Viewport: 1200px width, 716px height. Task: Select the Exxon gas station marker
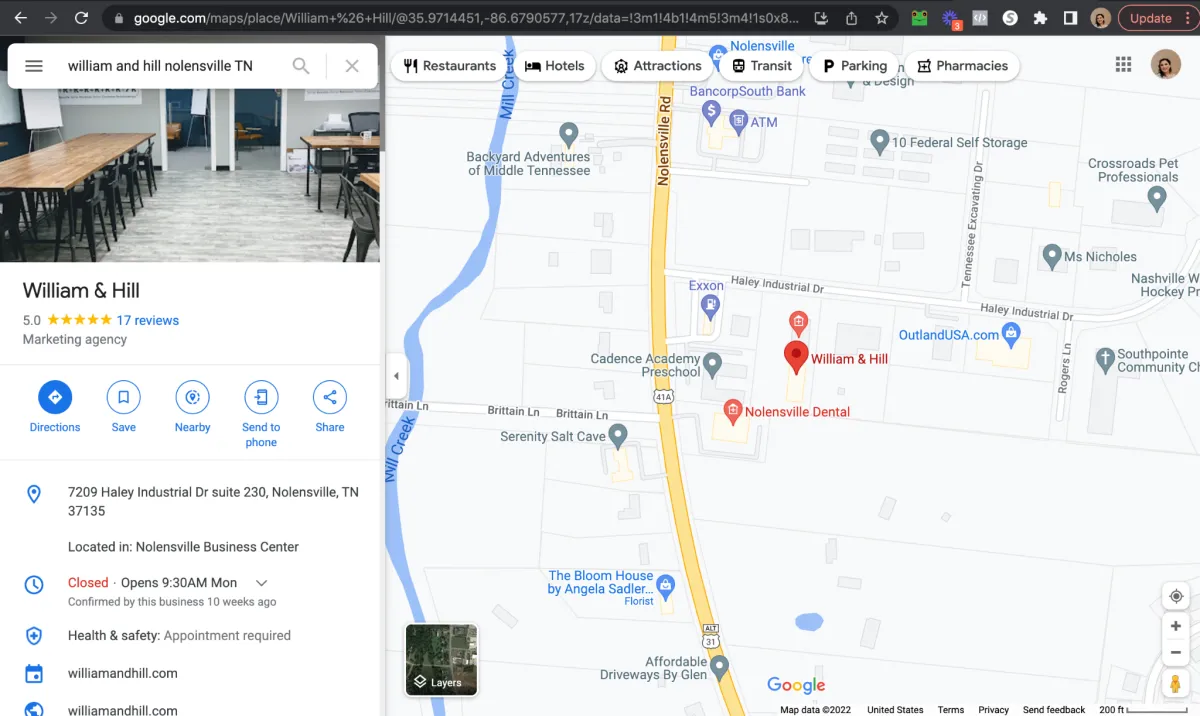[710, 305]
